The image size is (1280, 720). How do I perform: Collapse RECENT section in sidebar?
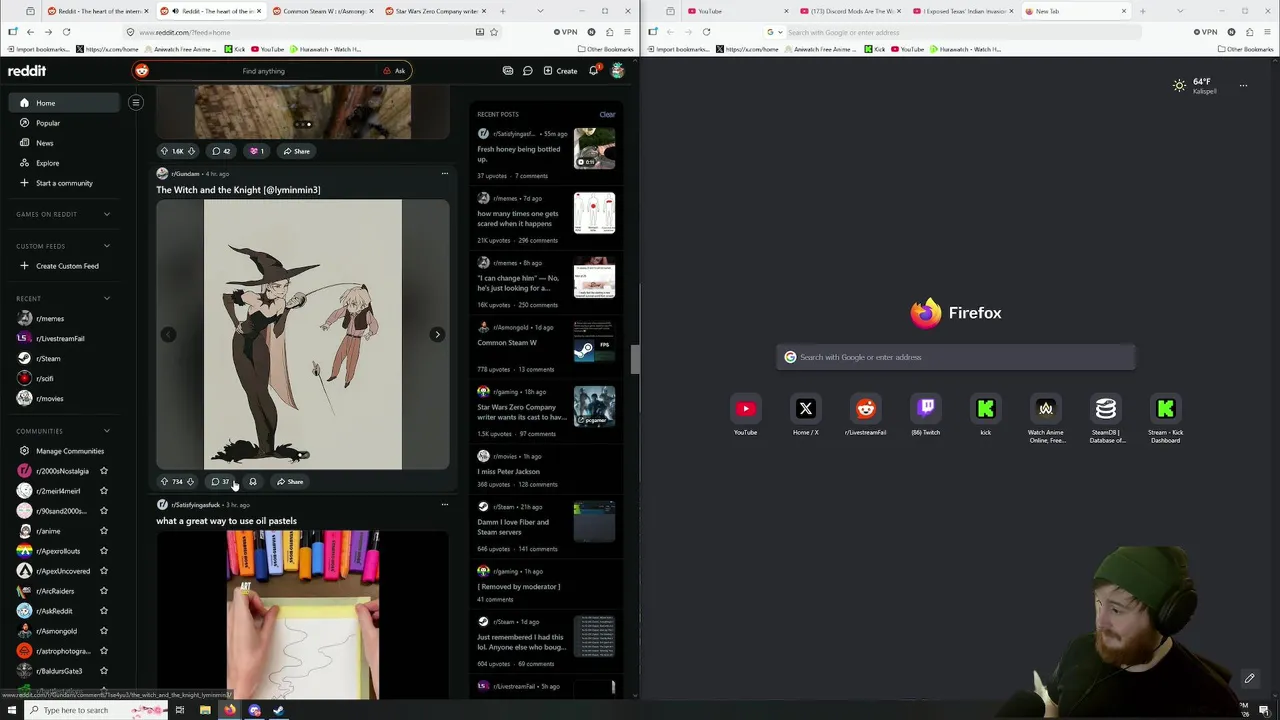click(107, 298)
